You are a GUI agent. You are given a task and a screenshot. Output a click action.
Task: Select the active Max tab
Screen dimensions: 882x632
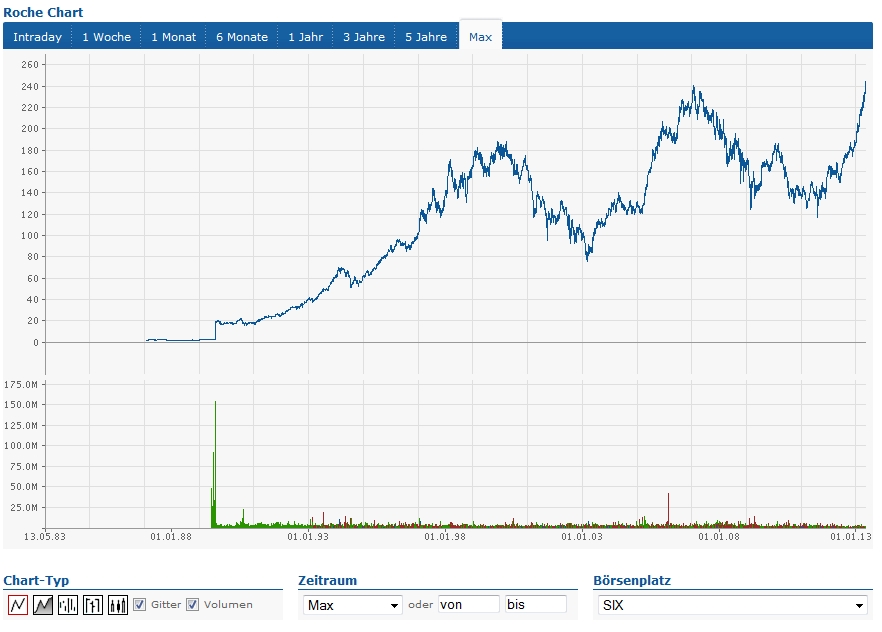pos(480,36)
